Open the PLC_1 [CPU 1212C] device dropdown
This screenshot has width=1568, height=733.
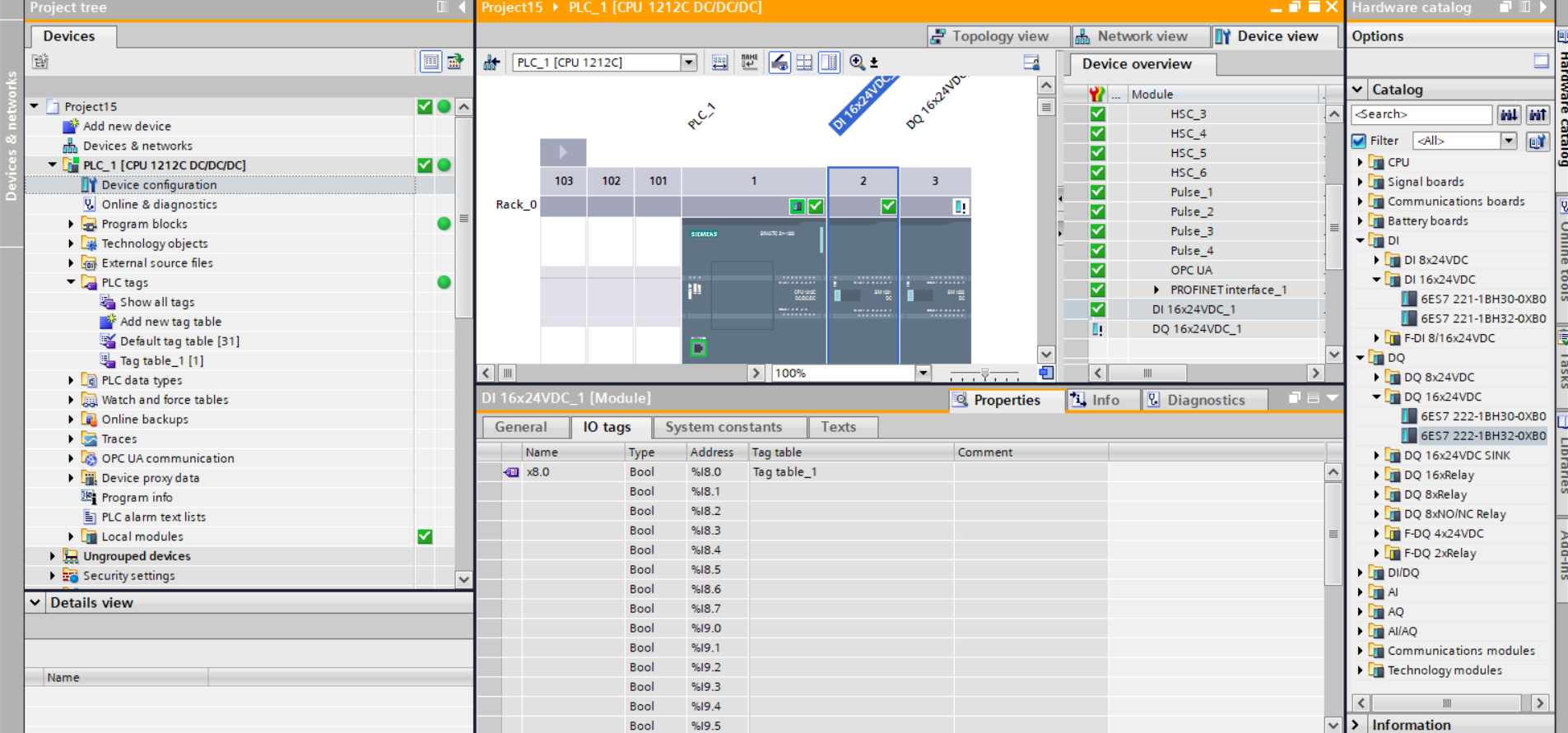[x=689, y=63]
